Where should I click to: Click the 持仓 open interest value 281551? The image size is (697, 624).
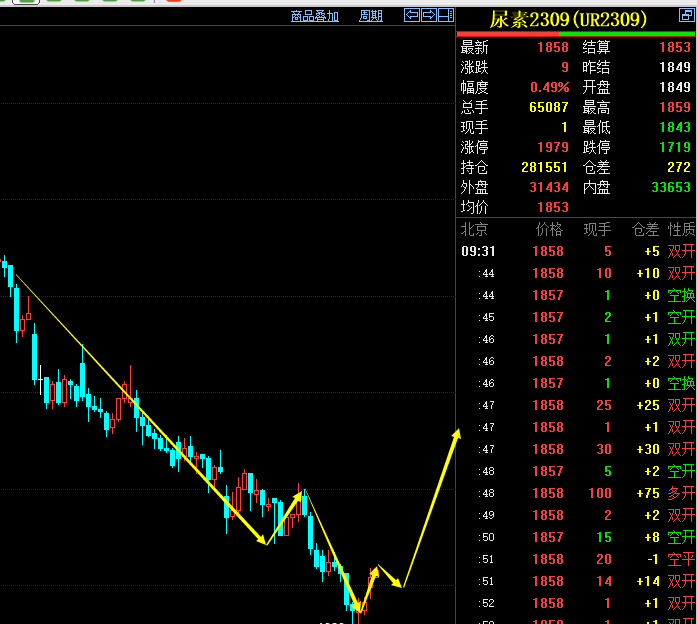click(544, 167)
